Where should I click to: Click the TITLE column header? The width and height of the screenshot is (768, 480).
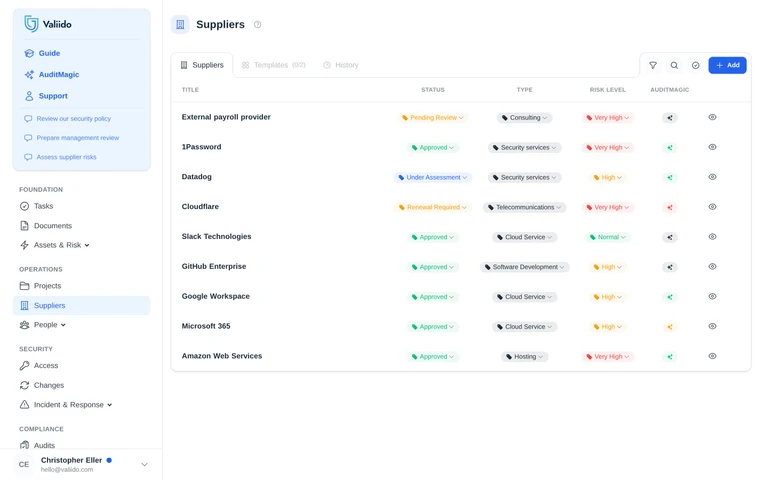coord(190,90)
